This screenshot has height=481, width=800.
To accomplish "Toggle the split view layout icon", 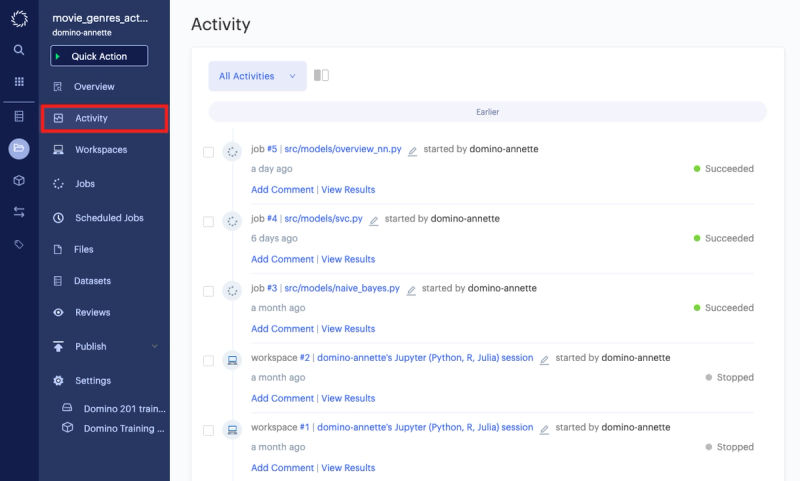I will (x=321, y=75).
